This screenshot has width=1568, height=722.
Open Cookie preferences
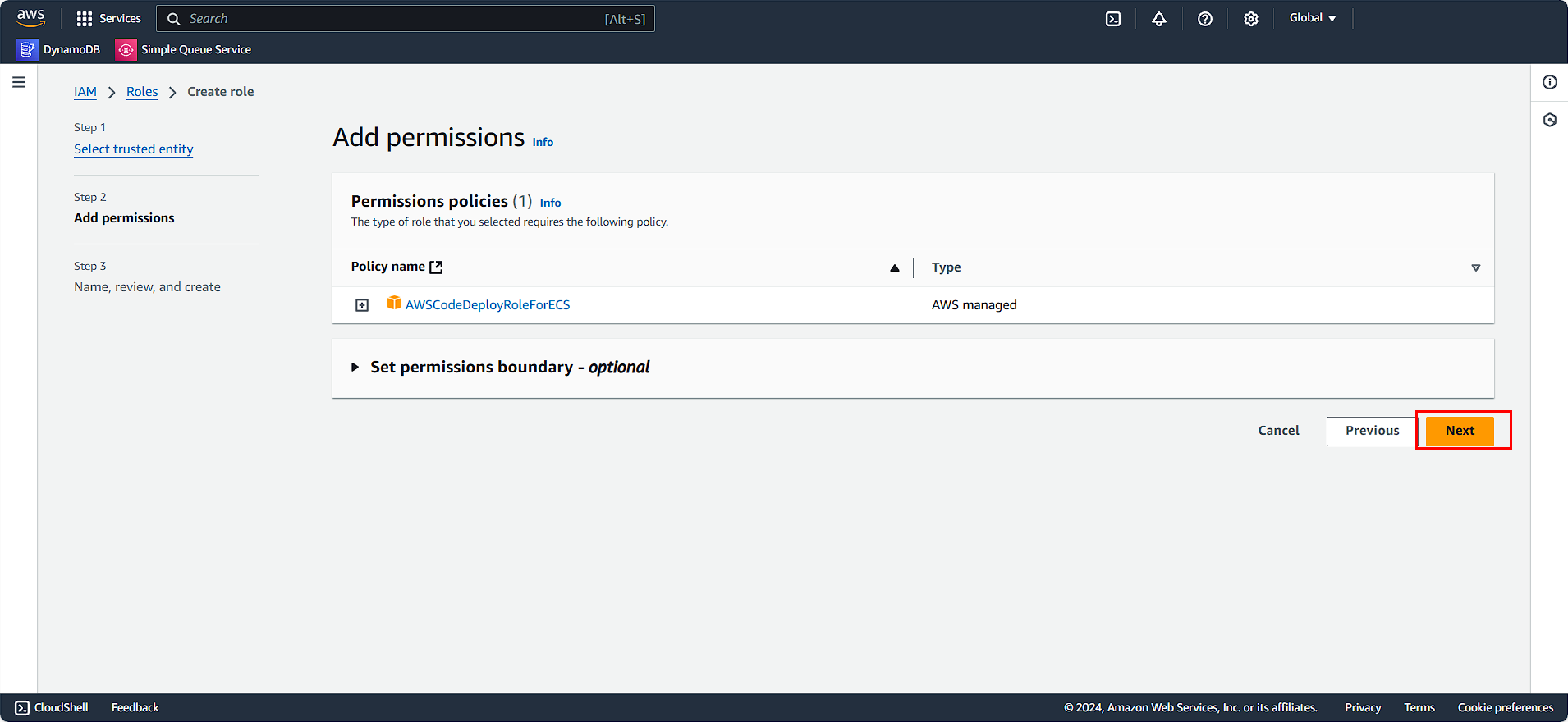(1506, 707)
